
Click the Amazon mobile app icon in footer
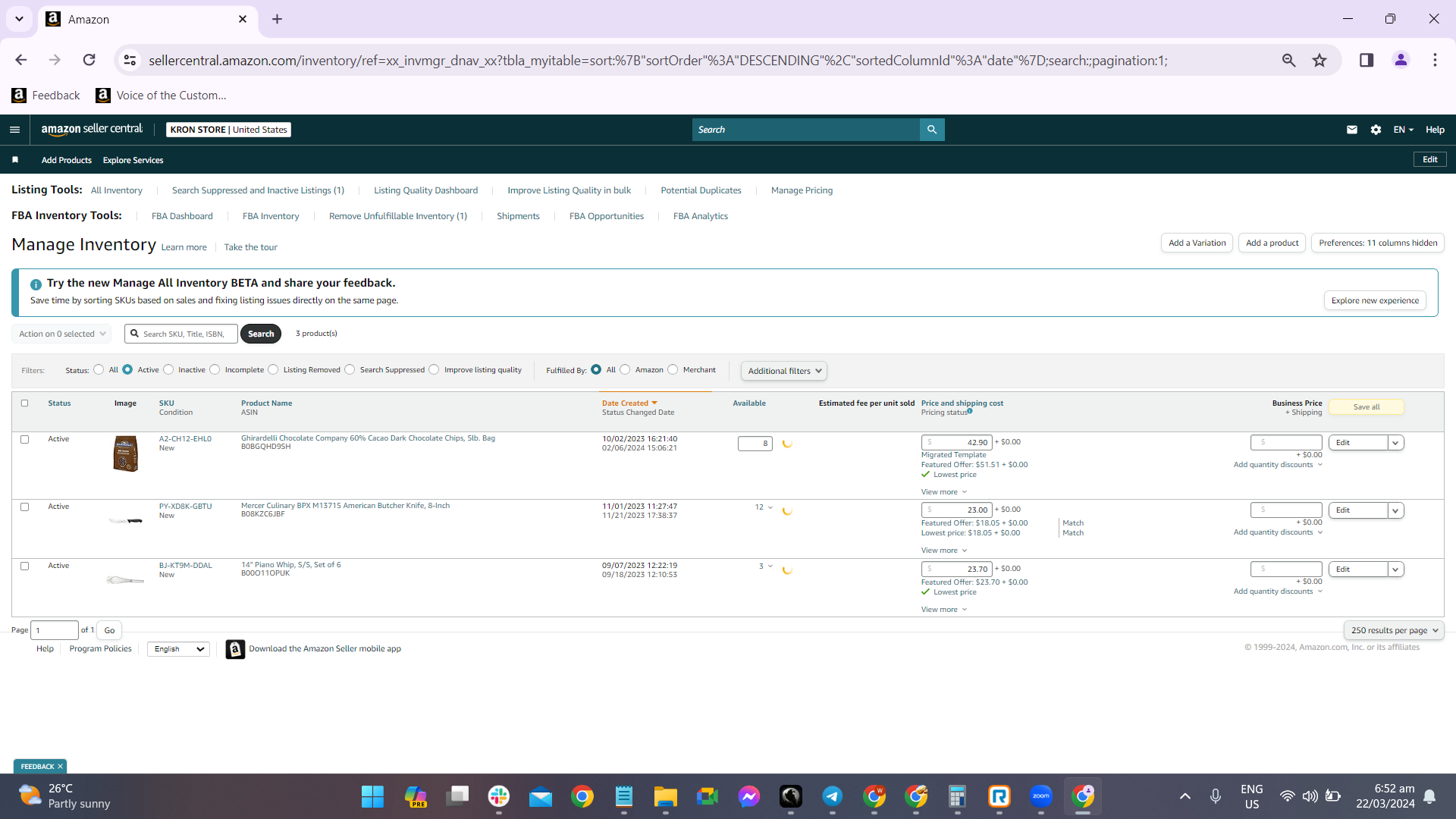pos(235,649)
